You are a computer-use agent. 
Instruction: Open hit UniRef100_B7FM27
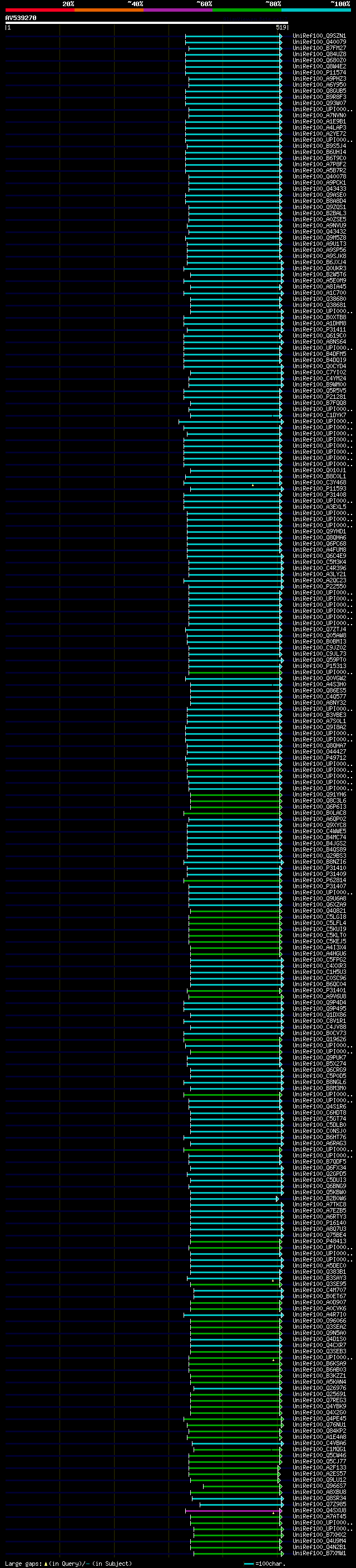point(319,48)
